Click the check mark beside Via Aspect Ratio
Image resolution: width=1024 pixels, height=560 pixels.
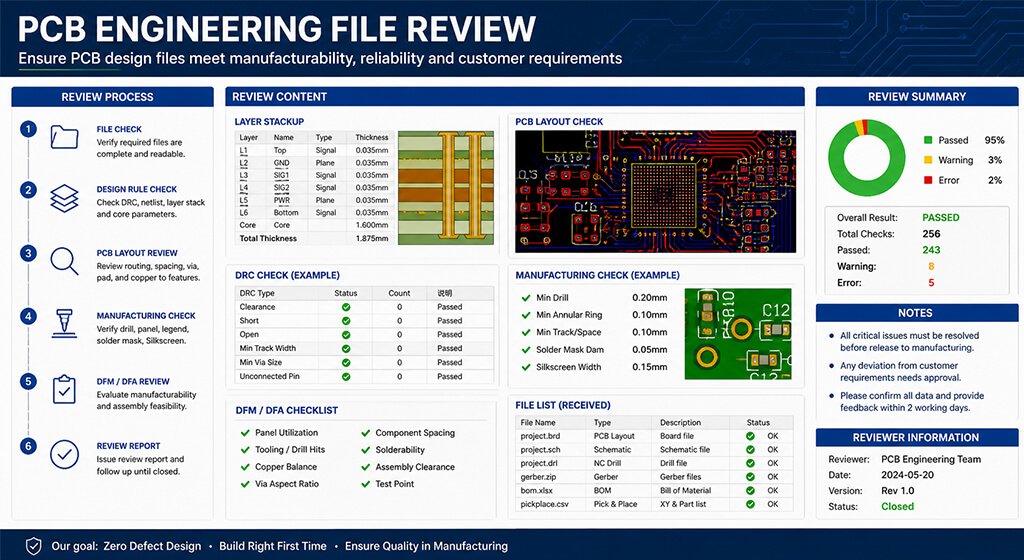tap(246, 484)
